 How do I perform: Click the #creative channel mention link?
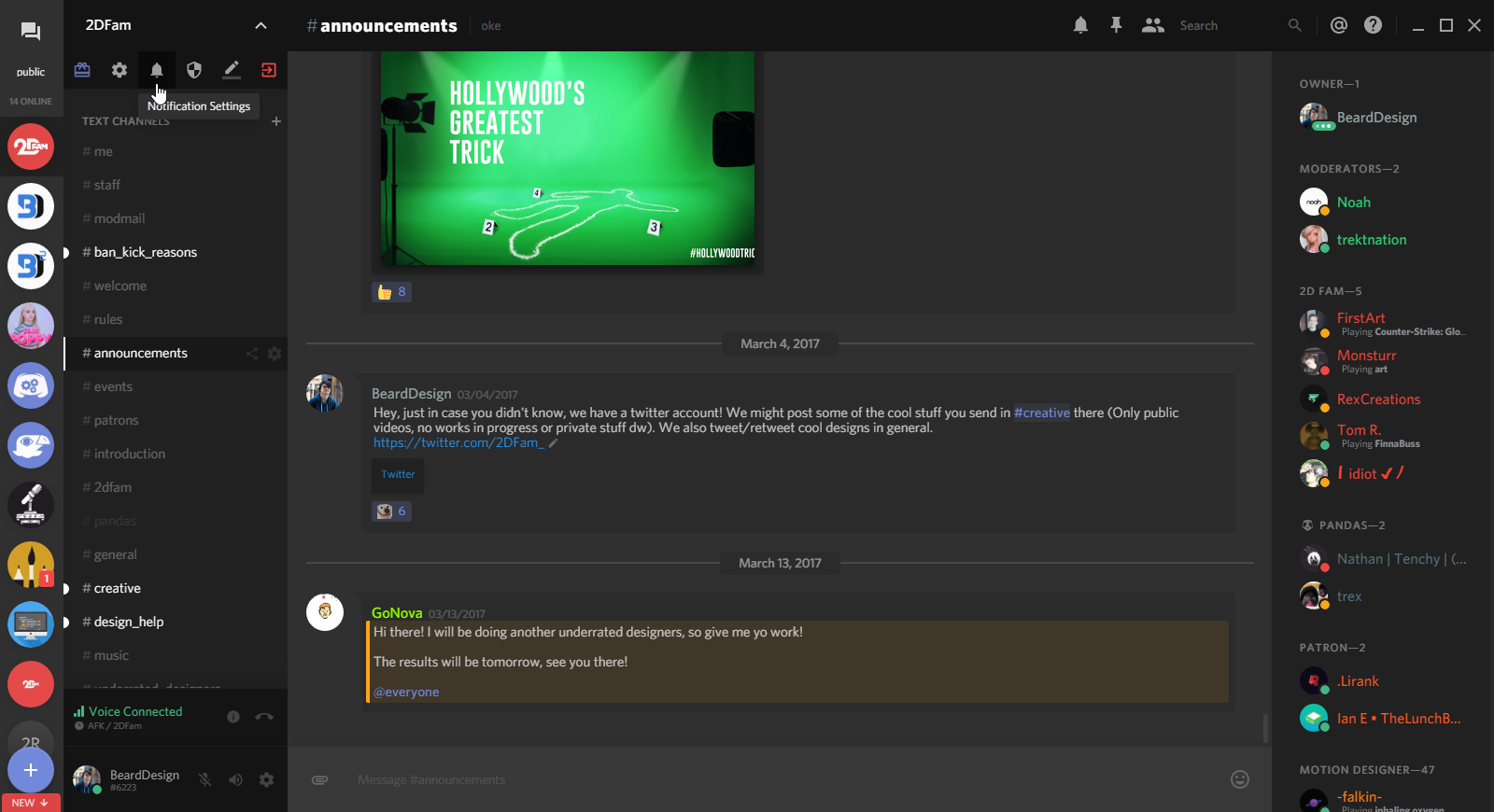pyautogui.click(x=1042, y=413)
